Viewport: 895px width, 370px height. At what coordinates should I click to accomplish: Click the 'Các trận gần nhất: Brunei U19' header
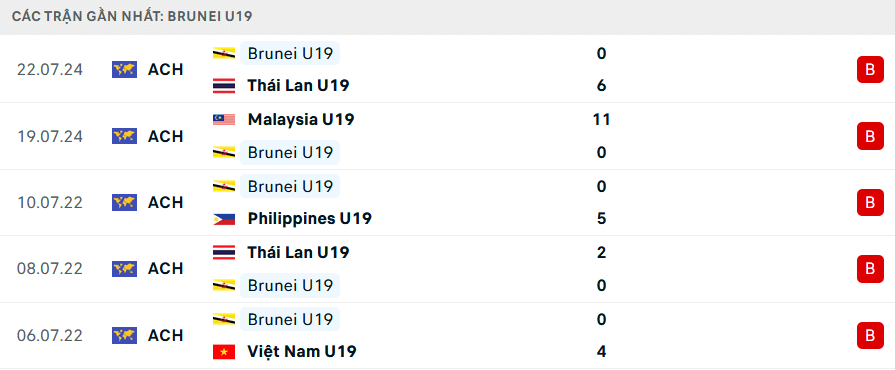click(x=132, y=16)
